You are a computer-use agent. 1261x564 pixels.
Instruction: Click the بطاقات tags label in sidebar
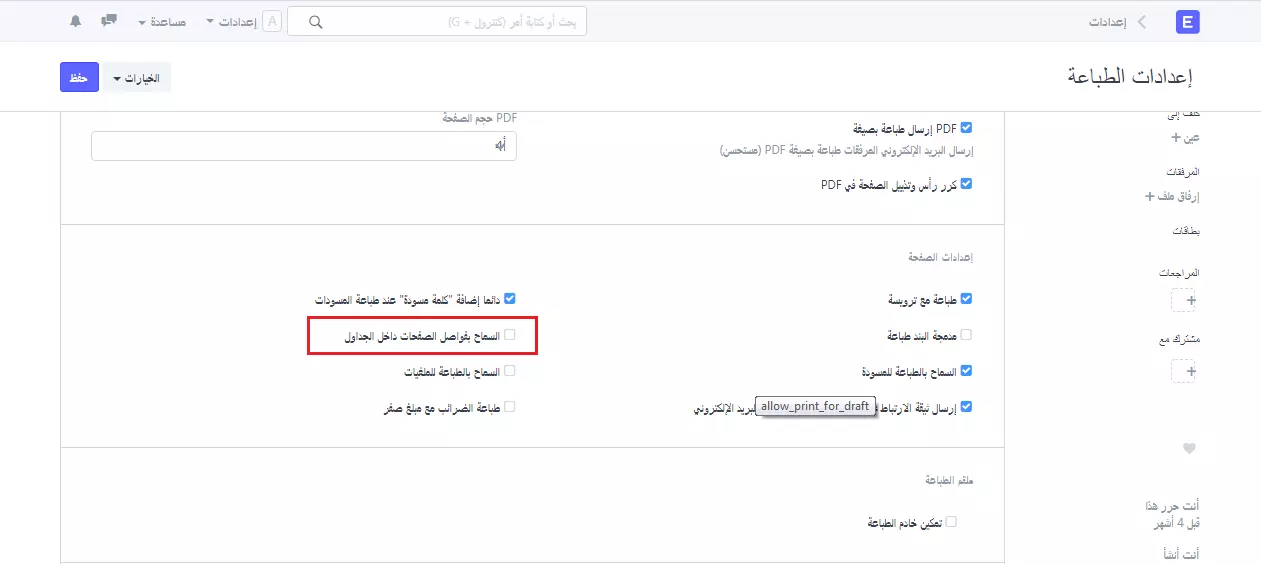click(1185, 231)
